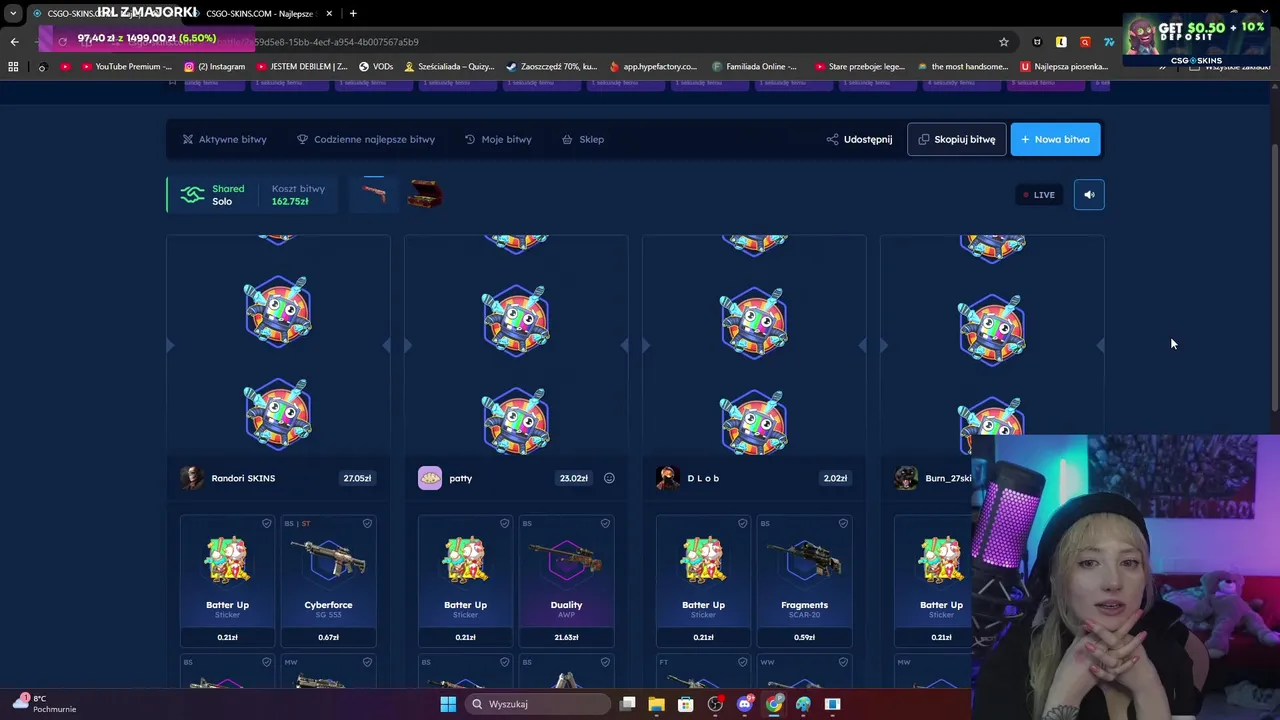The width and height of the screenshot is (1280, 720).
Task: Close the second CSGO-SKINS.COM tab
Action: click(x=329, y=13)
